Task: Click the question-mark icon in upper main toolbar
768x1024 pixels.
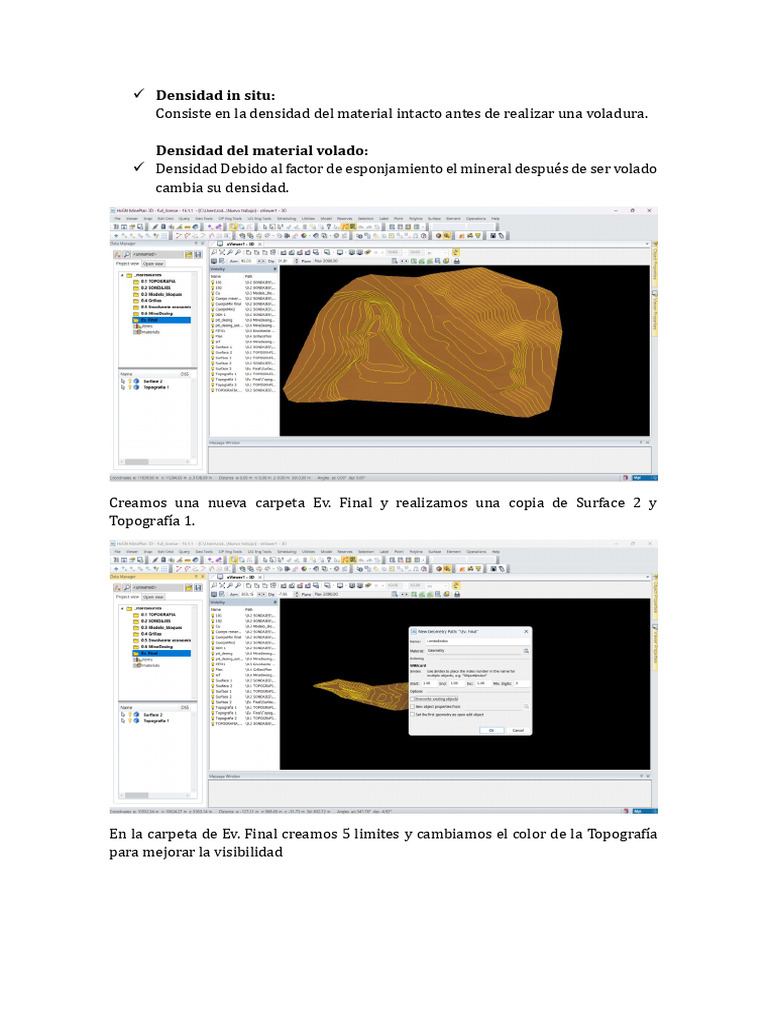Action: (328, 227)
